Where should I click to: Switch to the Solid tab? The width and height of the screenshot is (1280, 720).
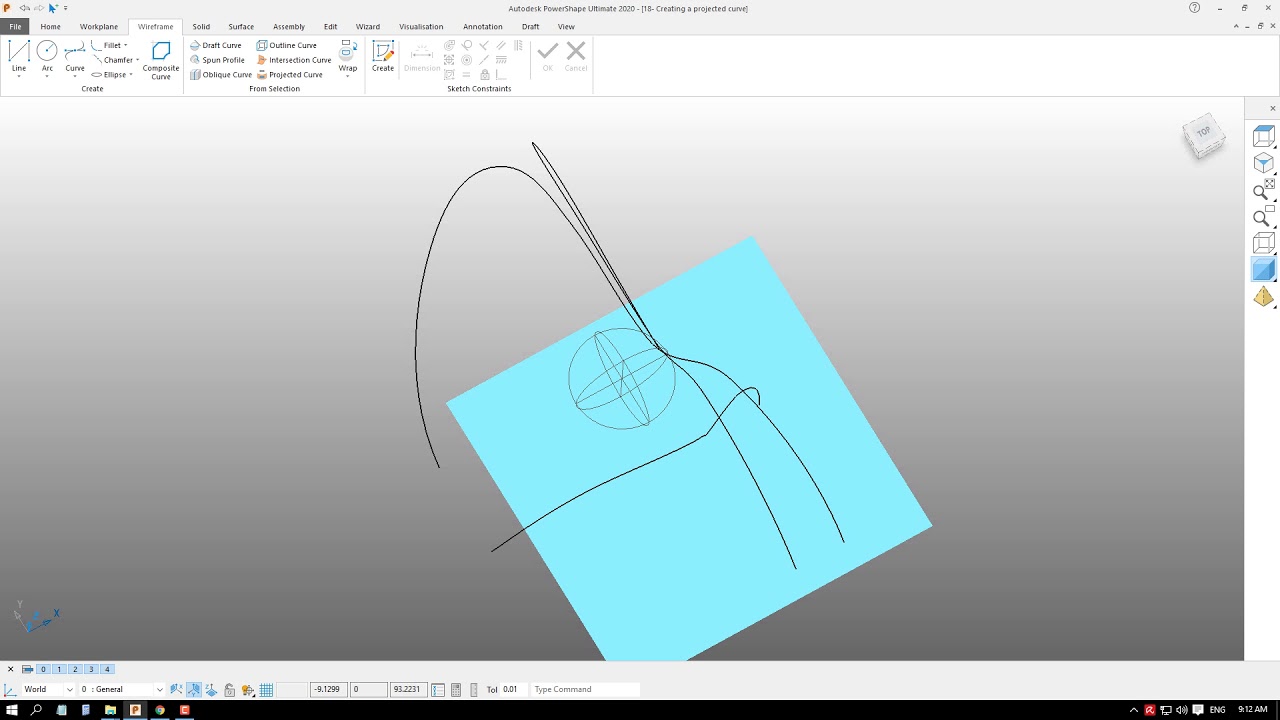(x=201, y=27)
